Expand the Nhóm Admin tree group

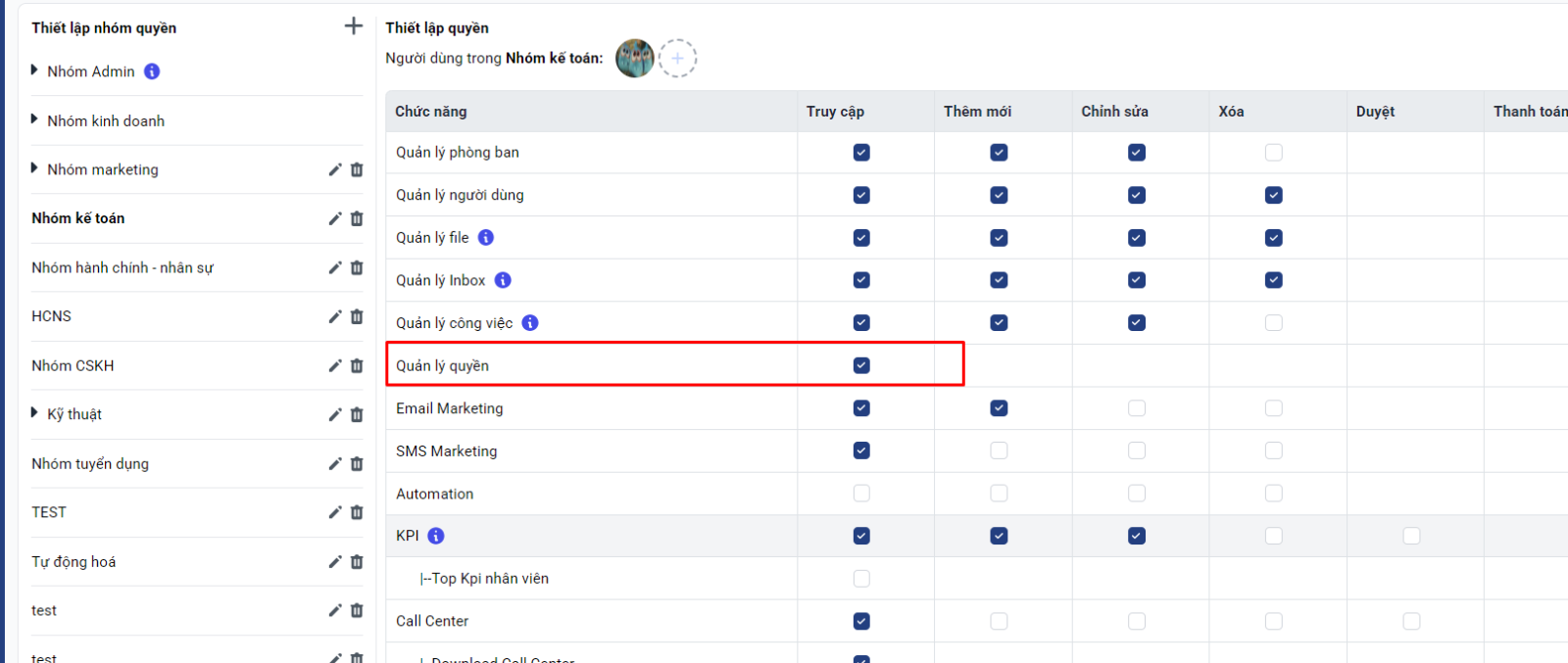pyautogui.click(x=34, y=71)
